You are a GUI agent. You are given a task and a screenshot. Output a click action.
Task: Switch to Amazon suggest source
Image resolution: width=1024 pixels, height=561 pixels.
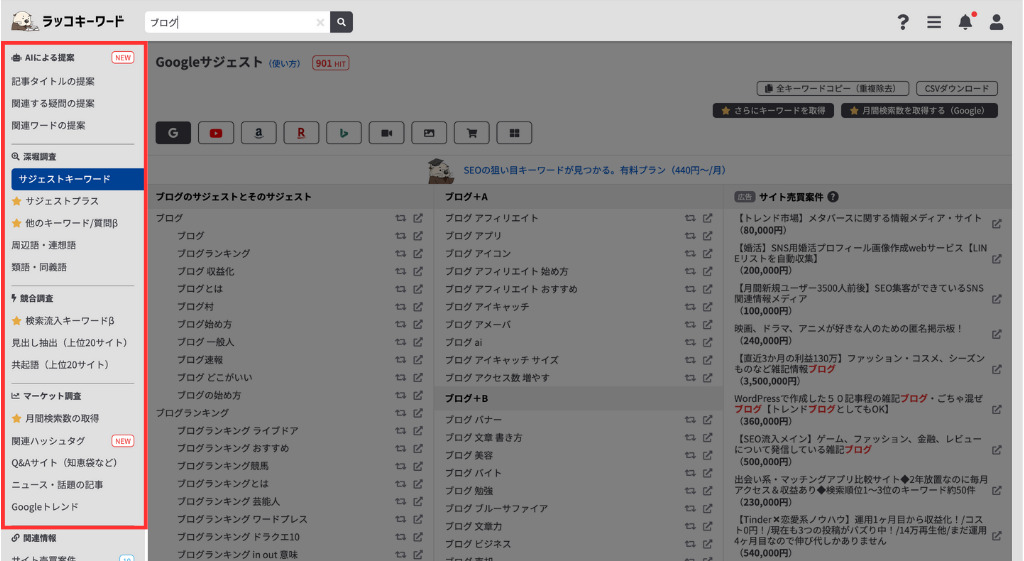259,133
